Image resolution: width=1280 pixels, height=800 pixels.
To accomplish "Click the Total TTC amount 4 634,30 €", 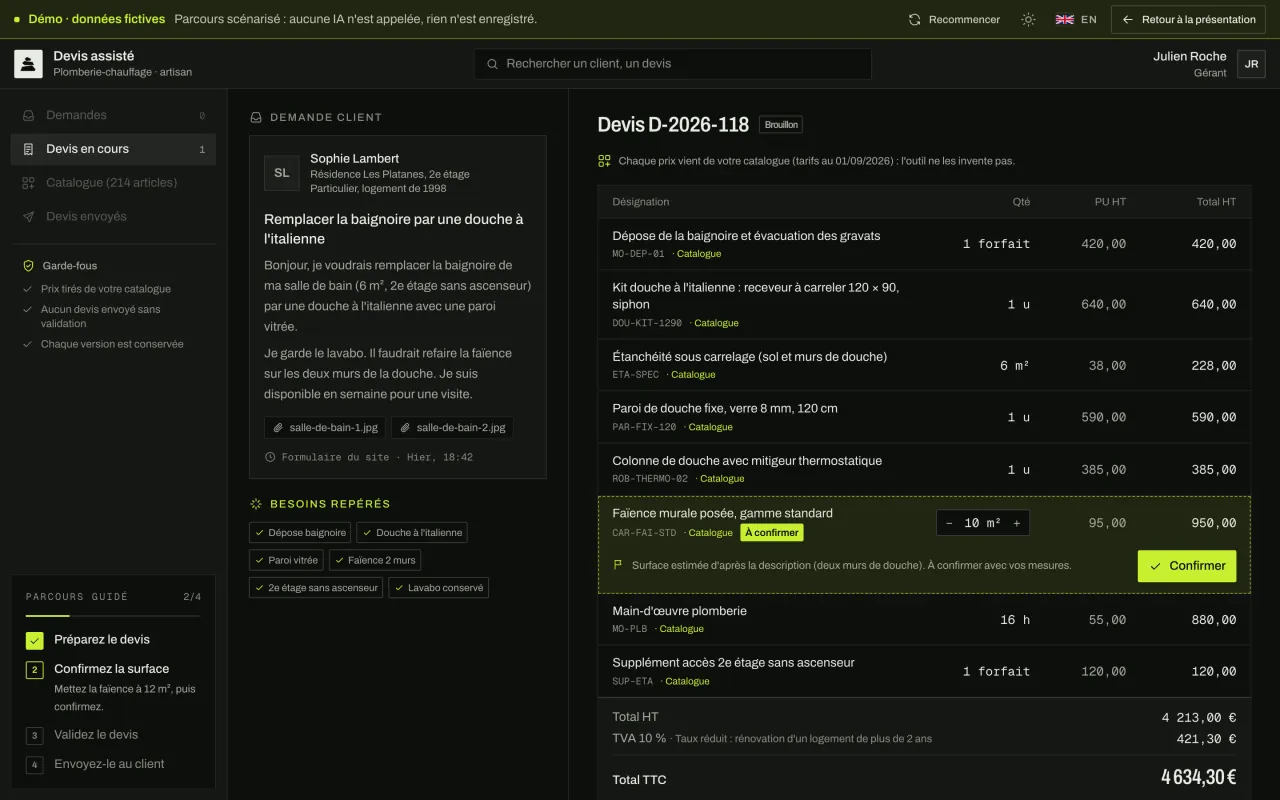I will click(x=1198, y=777).
